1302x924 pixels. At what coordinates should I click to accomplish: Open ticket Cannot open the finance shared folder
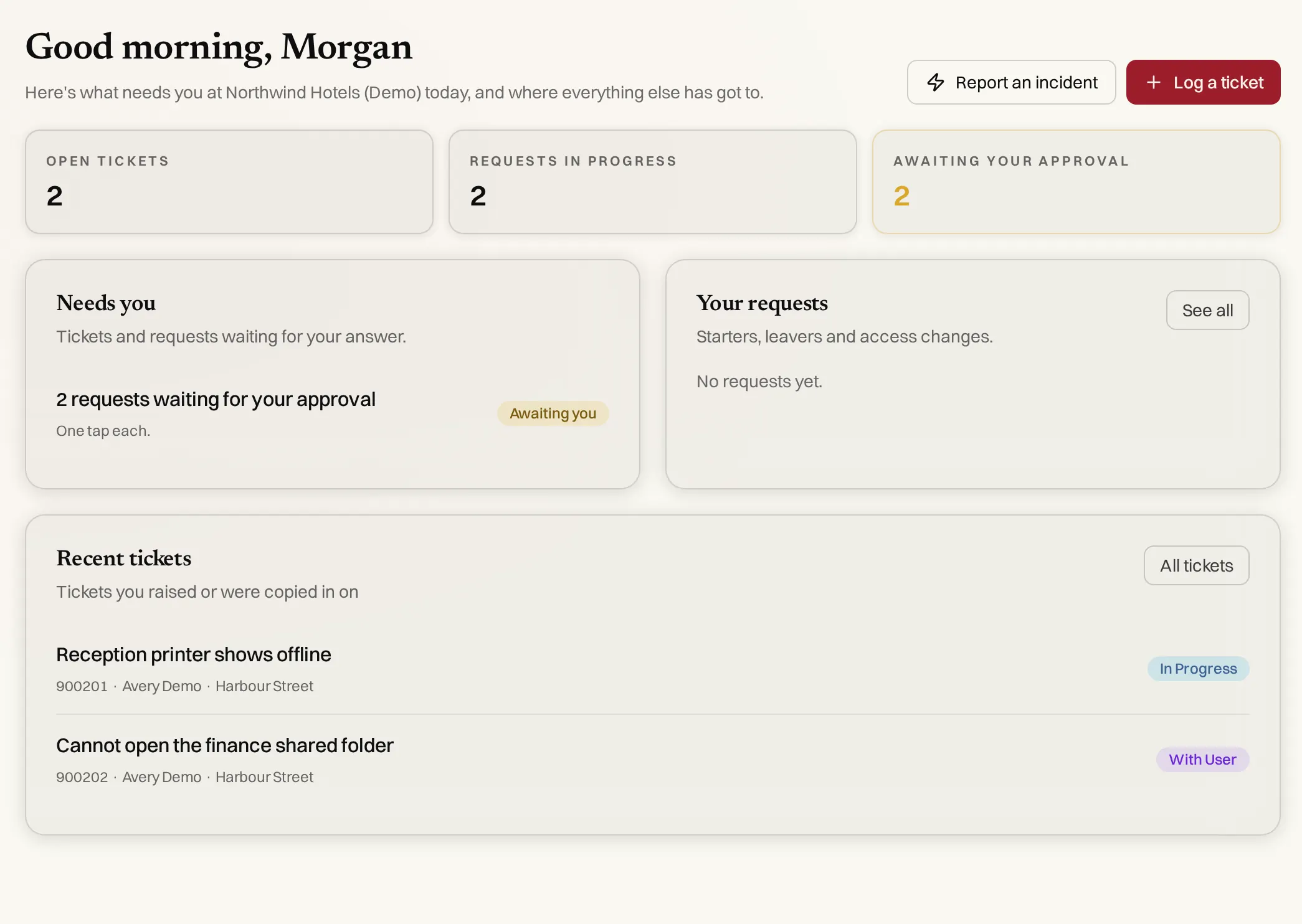[x=652, y=760]
